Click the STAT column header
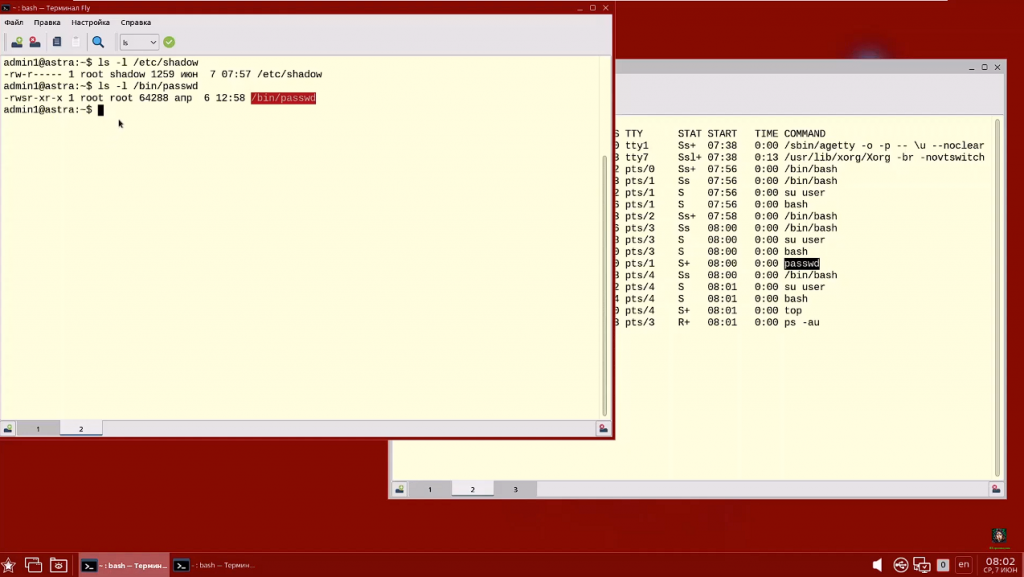Screen dimensions: 1024x577 tap(689, 134)
